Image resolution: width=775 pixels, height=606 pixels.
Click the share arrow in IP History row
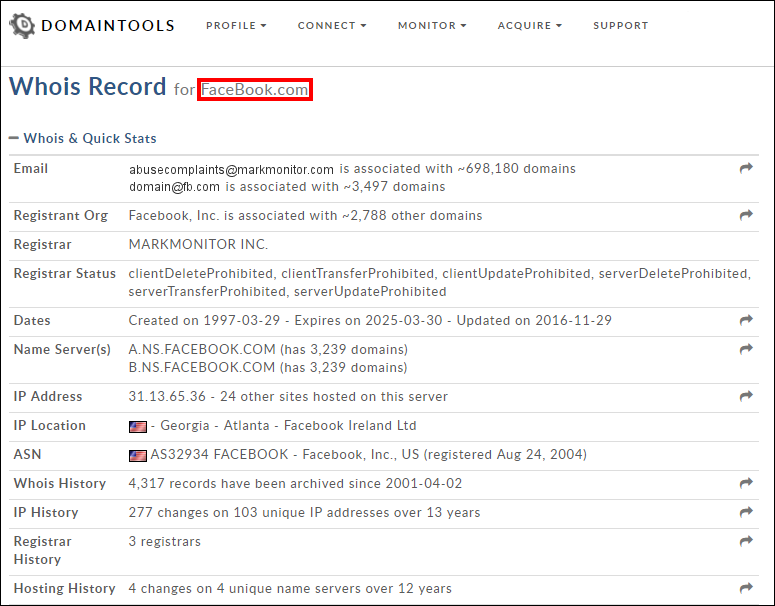click(x=746, y=512)
